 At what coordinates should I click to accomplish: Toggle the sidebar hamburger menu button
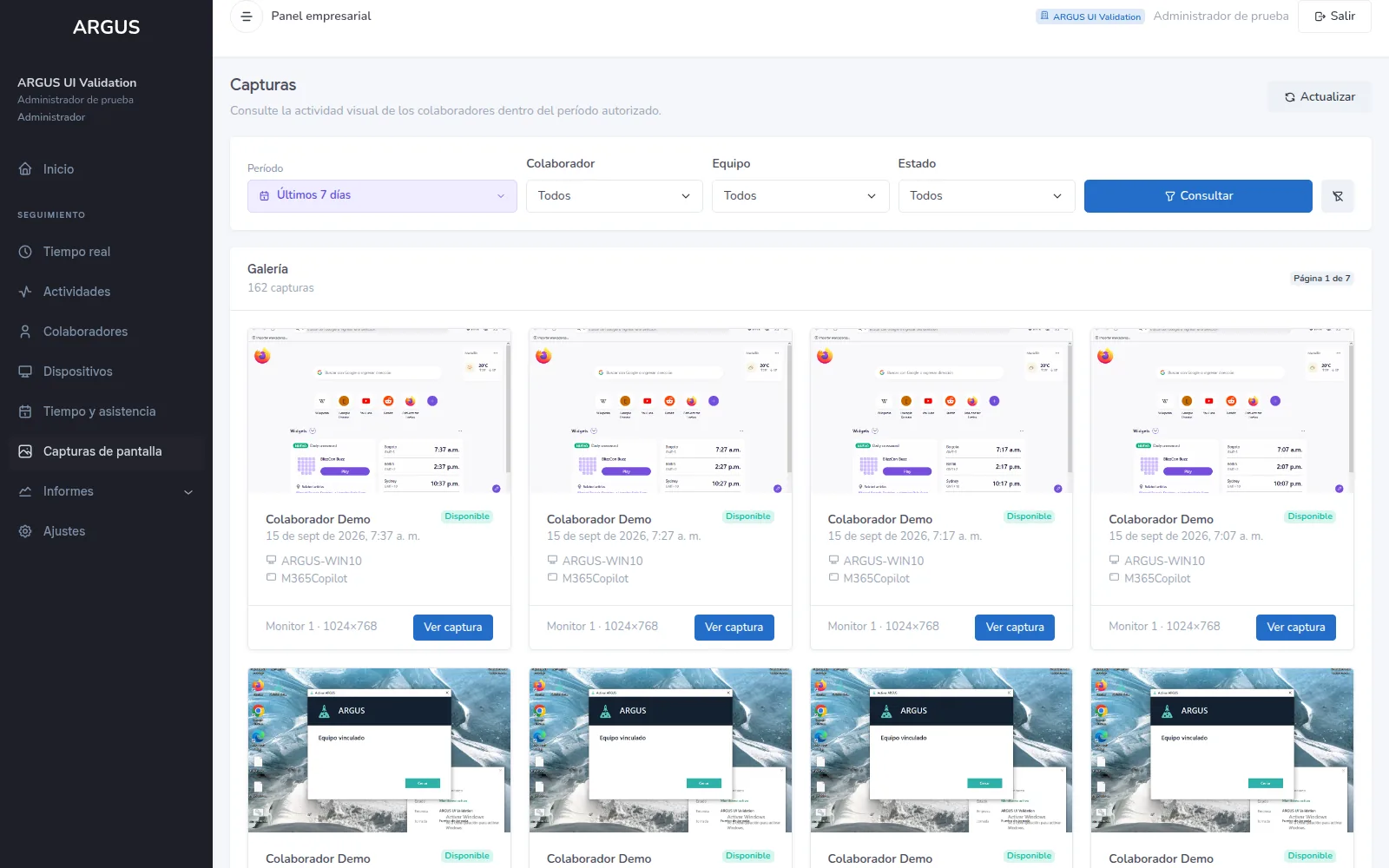(247, 16)
